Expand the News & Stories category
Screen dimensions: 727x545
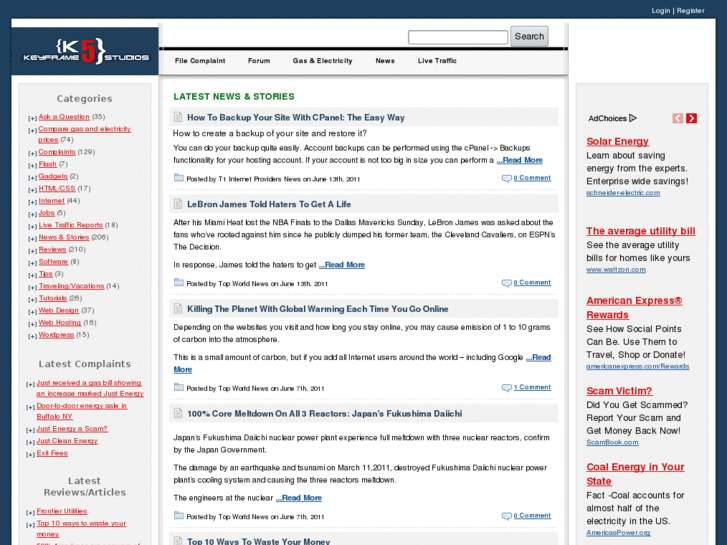tap(32, 238)
